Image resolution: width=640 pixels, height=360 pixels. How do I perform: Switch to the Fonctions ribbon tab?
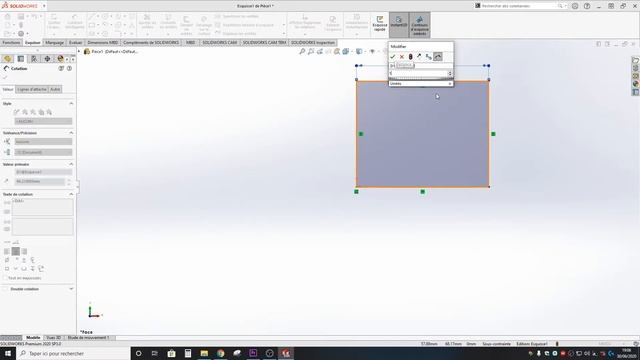pos(11,42)
